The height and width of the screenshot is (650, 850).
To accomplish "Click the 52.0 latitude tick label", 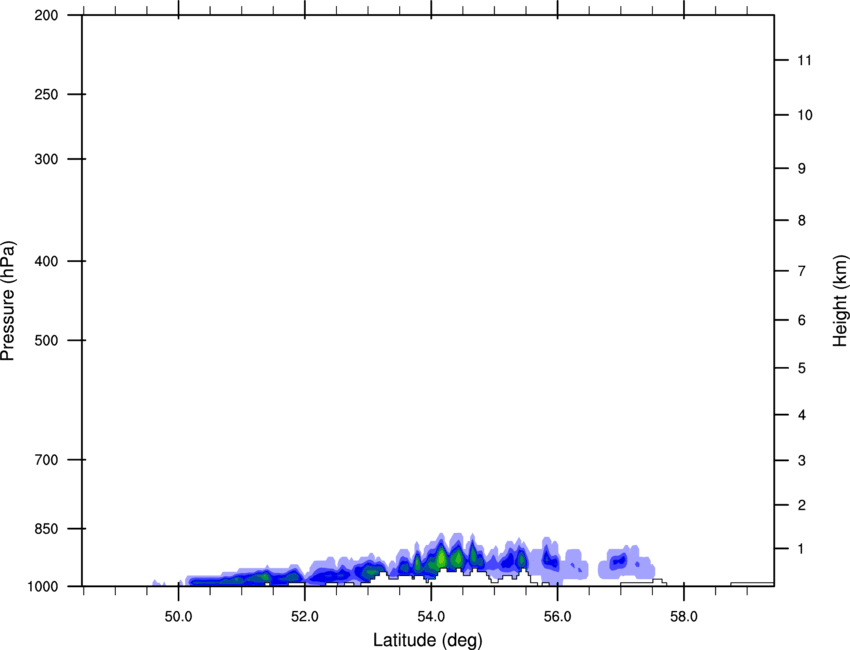I will pyautogui.click(x=305, y=617).
